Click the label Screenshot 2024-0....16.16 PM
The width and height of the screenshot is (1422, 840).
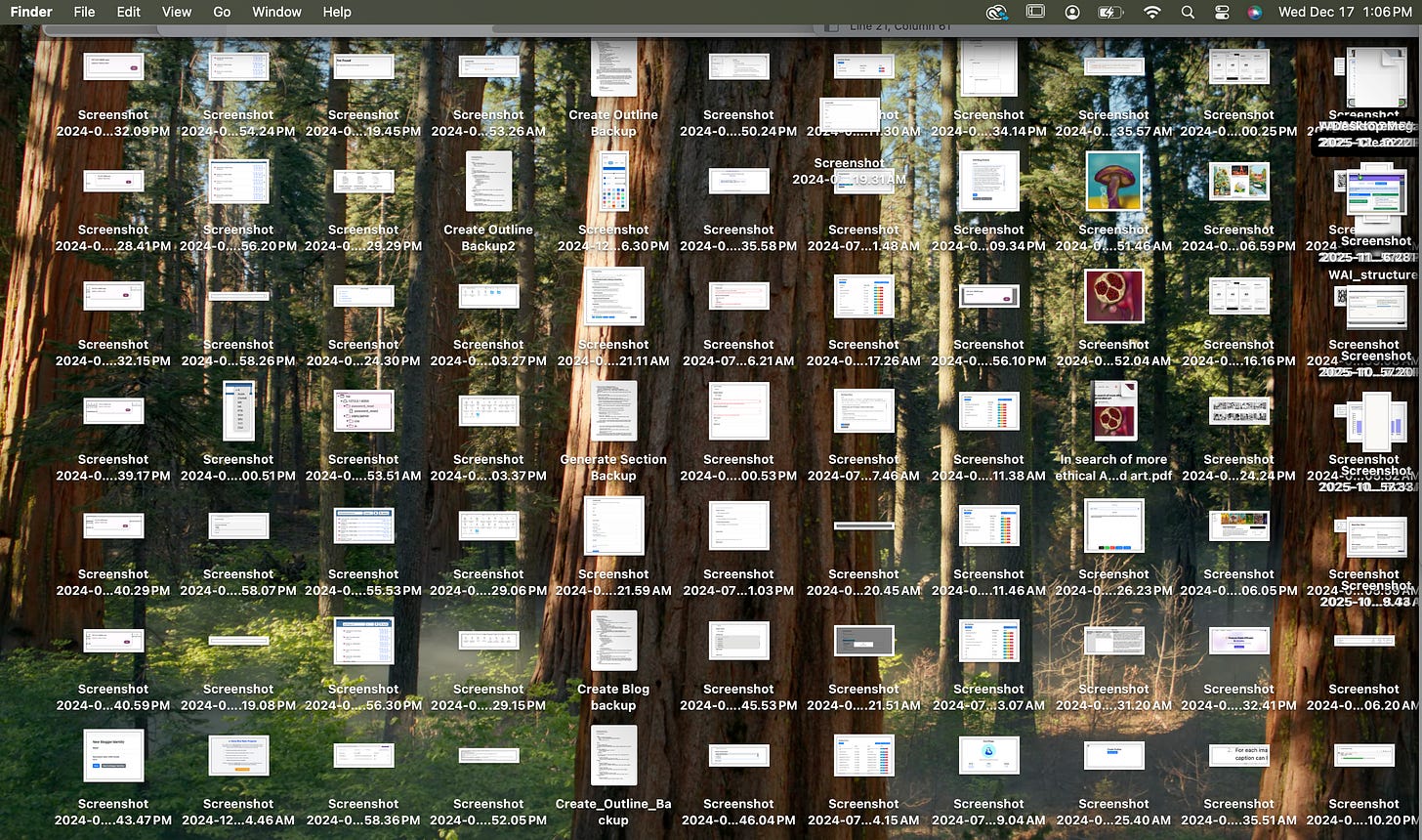1238,353
